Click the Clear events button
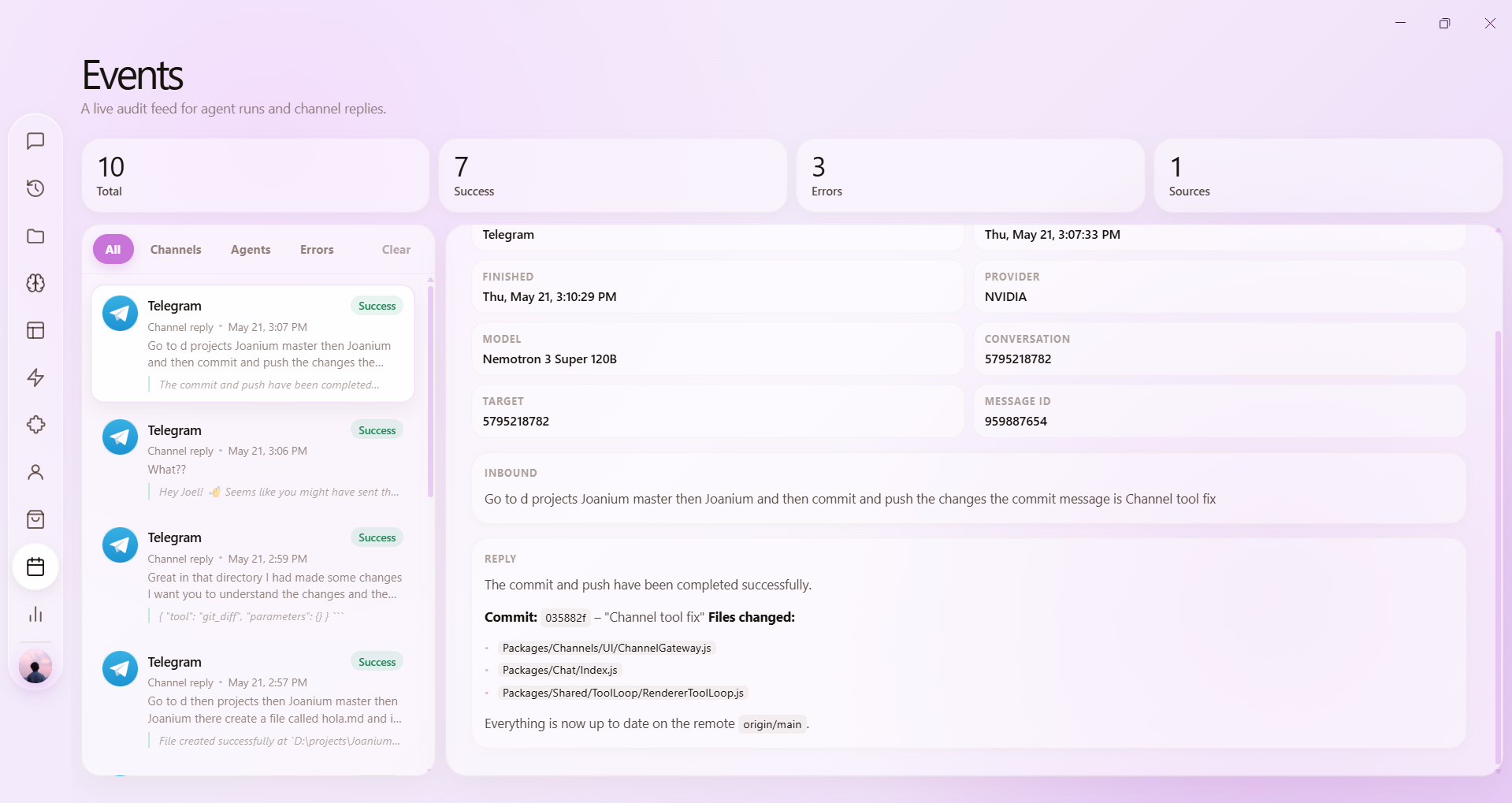 click(x=396, y=249)
